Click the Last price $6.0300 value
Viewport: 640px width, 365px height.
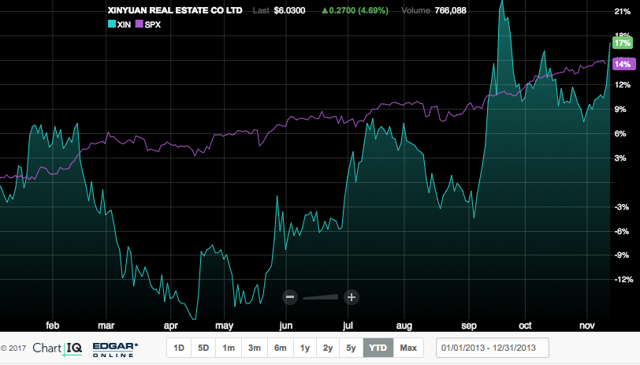289,11
